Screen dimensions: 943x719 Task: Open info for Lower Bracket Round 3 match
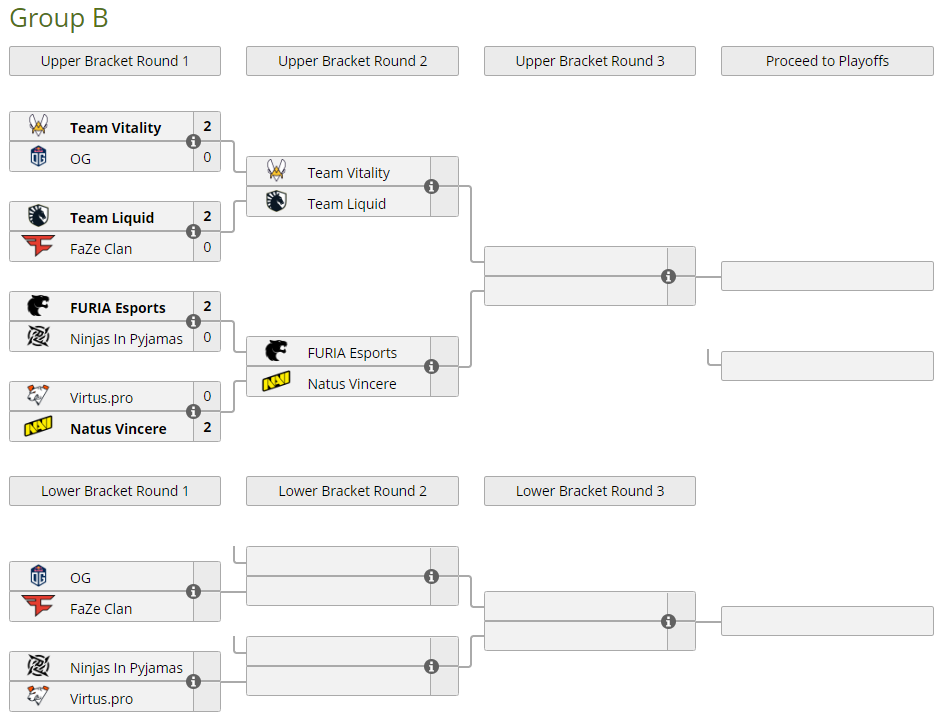coord(668,622)
